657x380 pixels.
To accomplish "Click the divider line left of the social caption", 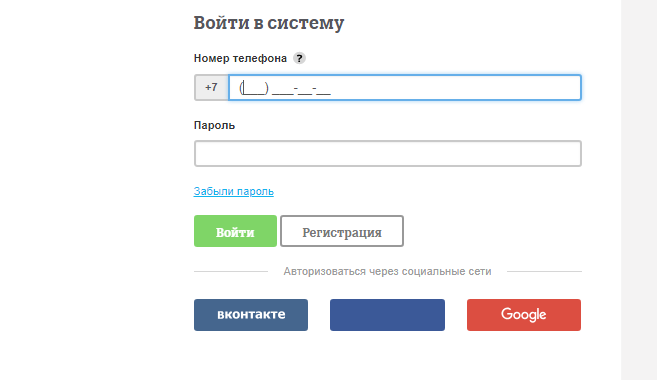I will (231, 271).
